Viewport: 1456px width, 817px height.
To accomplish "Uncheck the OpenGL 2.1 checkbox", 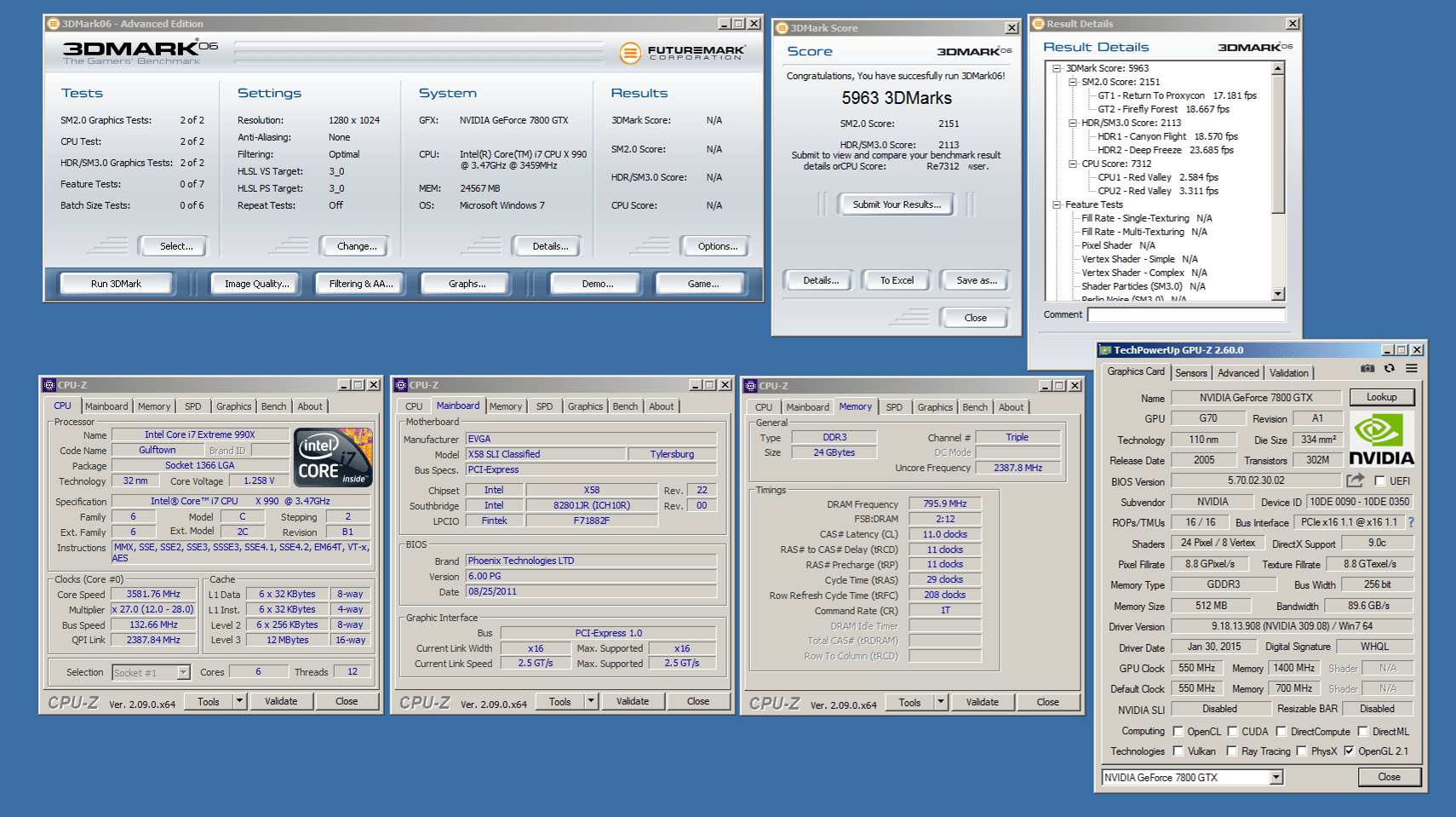I will (x=1349, y=751).
